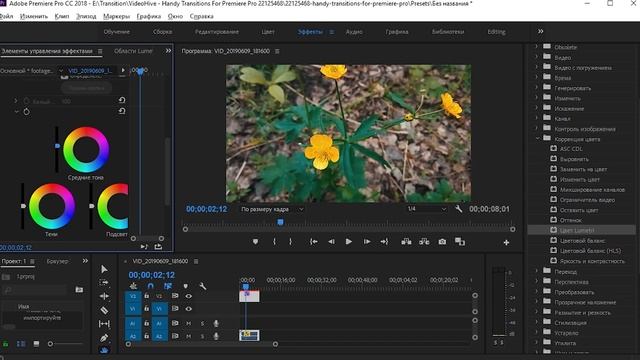640x360 pixels.
Task: Select the Selection arrow tool
Action: point(104,269)
